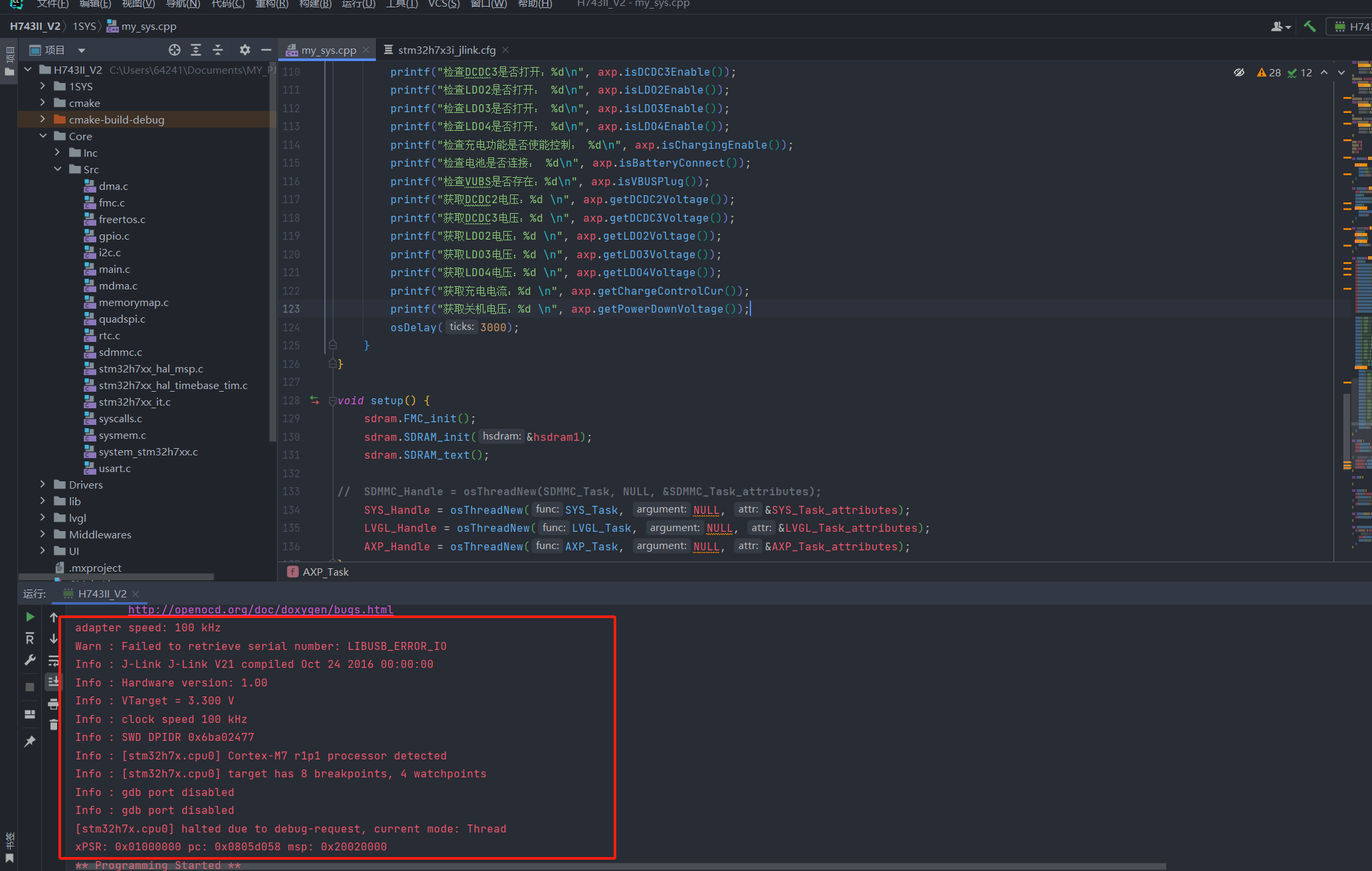This screenshot has width=1372, height=871.
Task: Click the warnings count 28 indicator
Action: tap(1268, 72)
